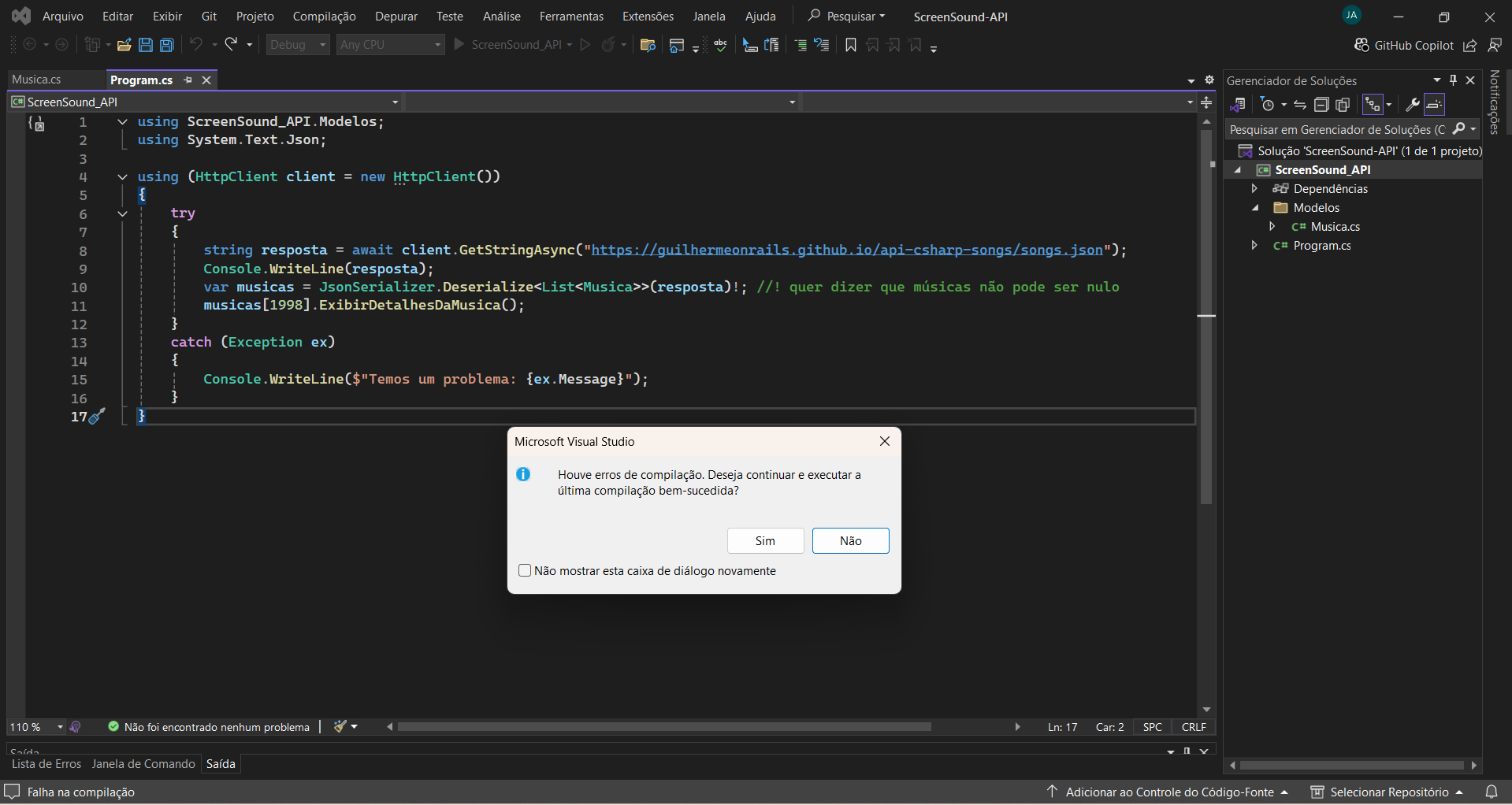
Task: Toggle auto-hide pin on Gerenciador de Soluções
Action: click(x=1454, y=80)
